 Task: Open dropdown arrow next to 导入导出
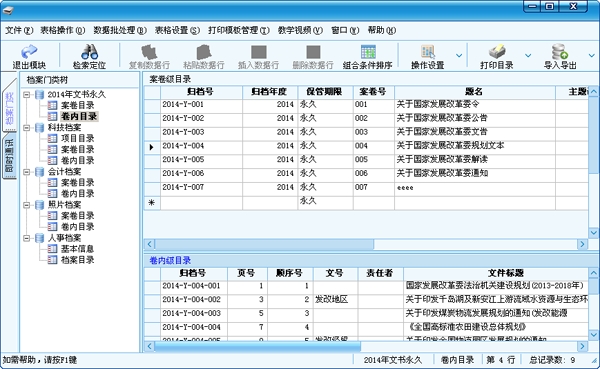point(592,56)
